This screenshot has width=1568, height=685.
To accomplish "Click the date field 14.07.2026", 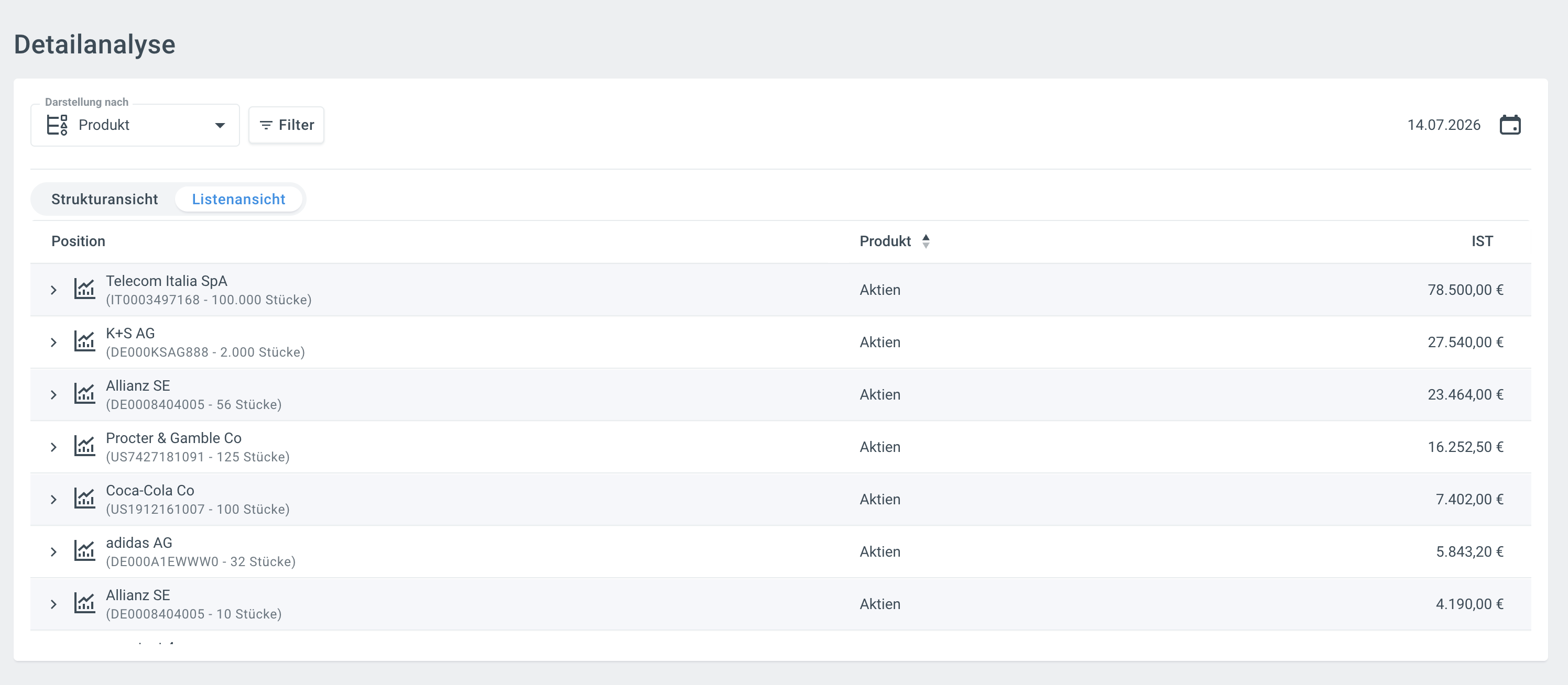I will [1443, 125].
